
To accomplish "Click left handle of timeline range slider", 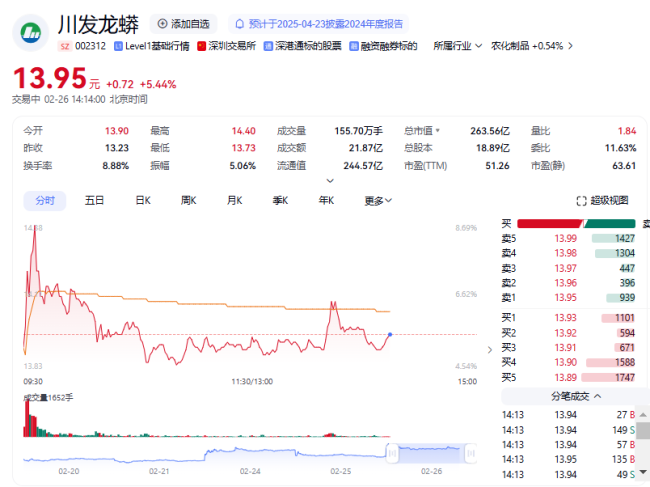I will coord(392,453).
